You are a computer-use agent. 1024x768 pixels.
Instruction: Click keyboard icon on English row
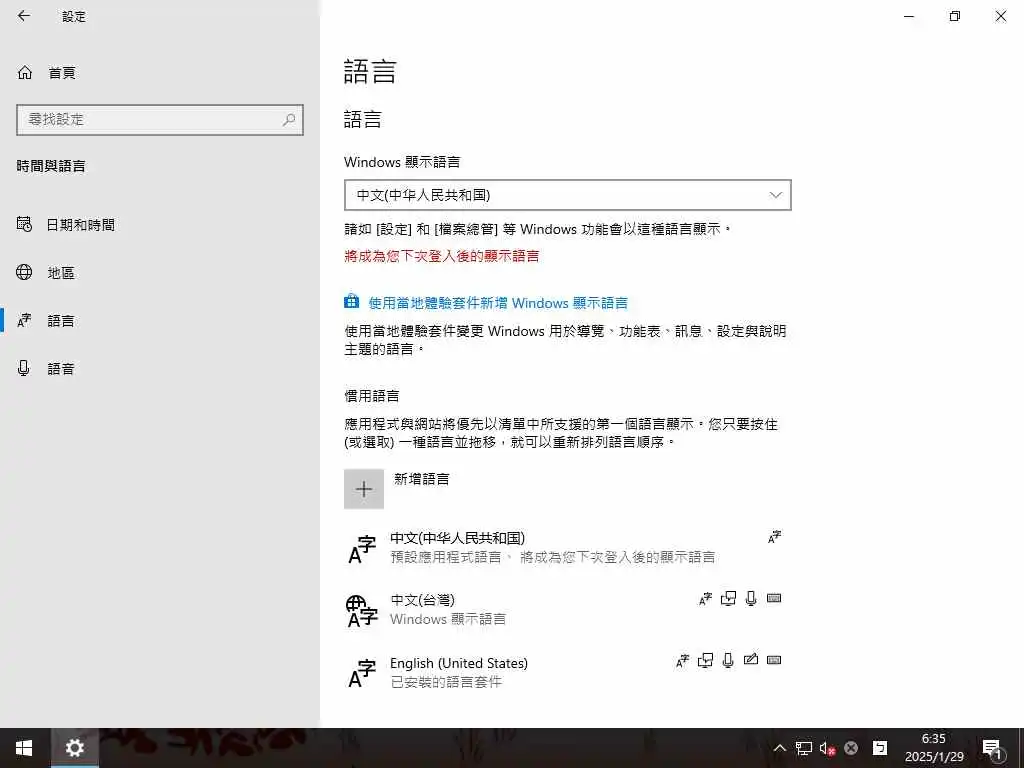774,660
